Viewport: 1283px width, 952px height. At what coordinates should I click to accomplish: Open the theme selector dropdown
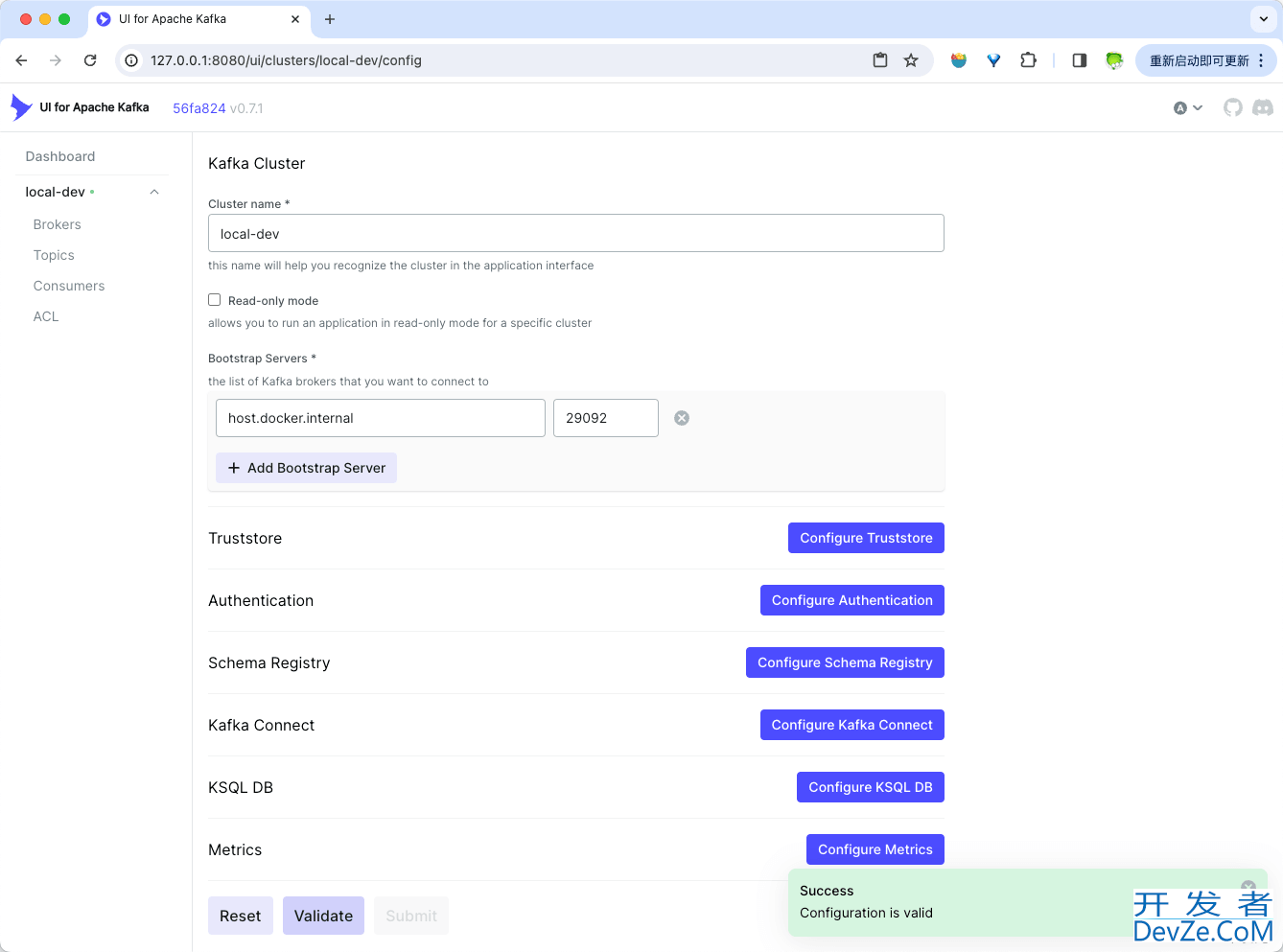(x=1188, y=107)
